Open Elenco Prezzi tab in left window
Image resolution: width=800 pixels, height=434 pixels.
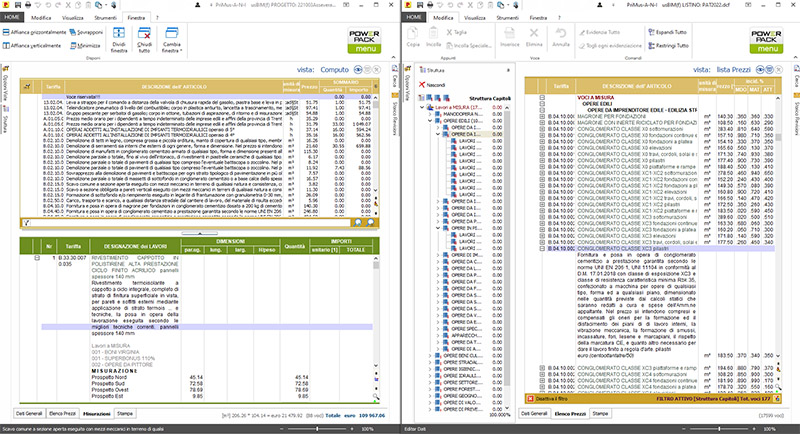click(x=63, y=414)
